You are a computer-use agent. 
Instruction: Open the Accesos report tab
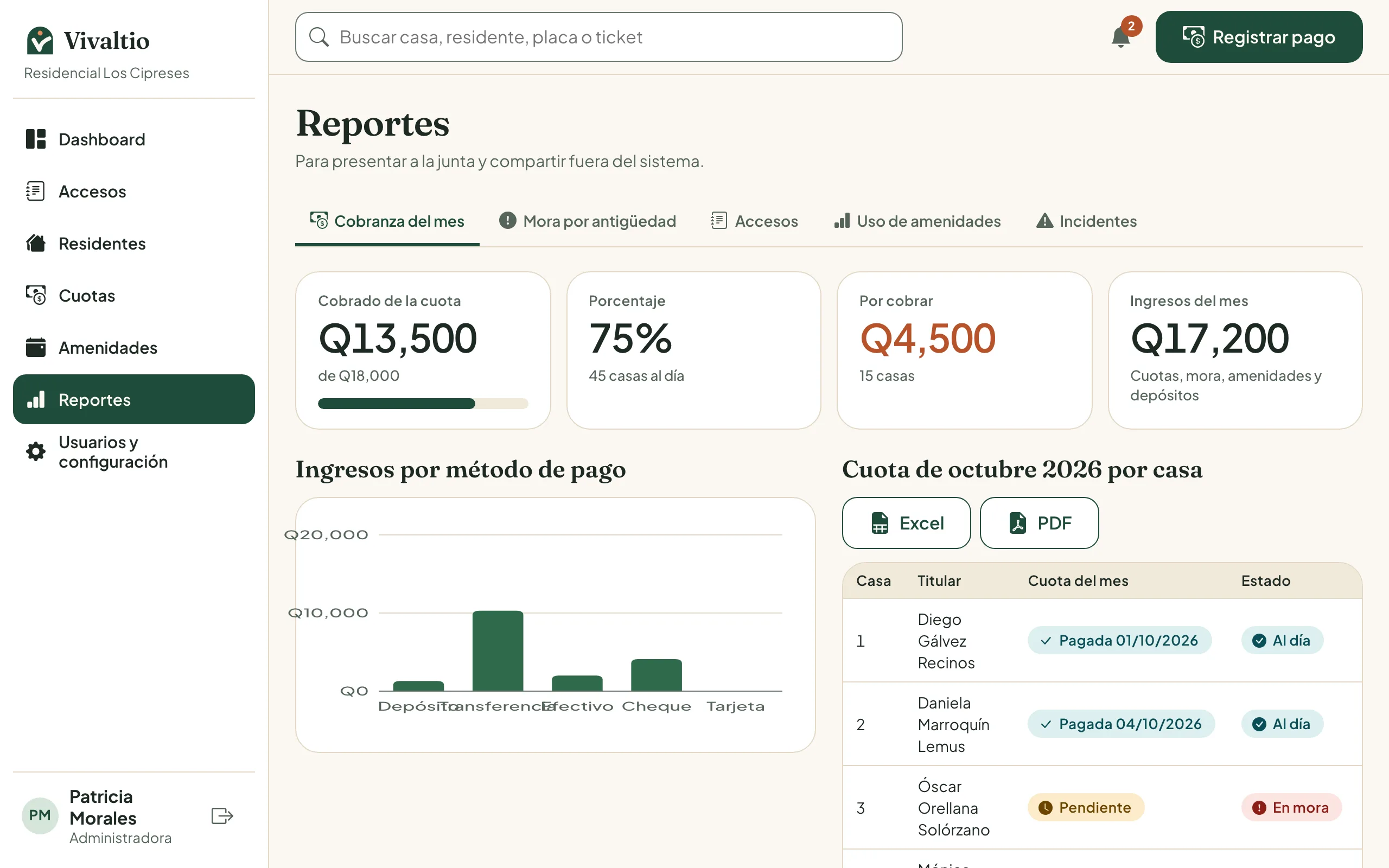[754, 221]
